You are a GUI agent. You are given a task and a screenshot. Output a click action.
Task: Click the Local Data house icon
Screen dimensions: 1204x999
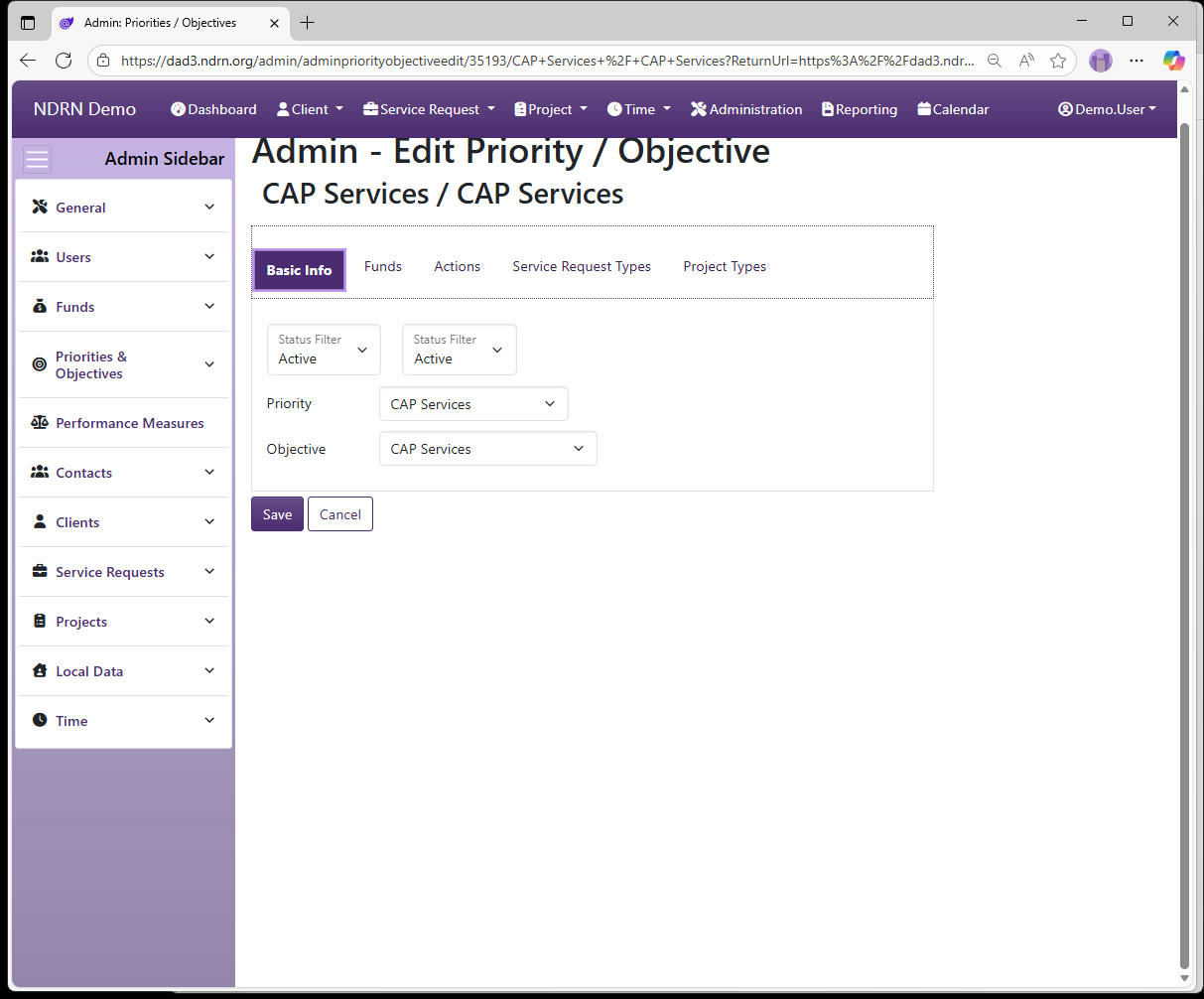click(x=40, y=670)
